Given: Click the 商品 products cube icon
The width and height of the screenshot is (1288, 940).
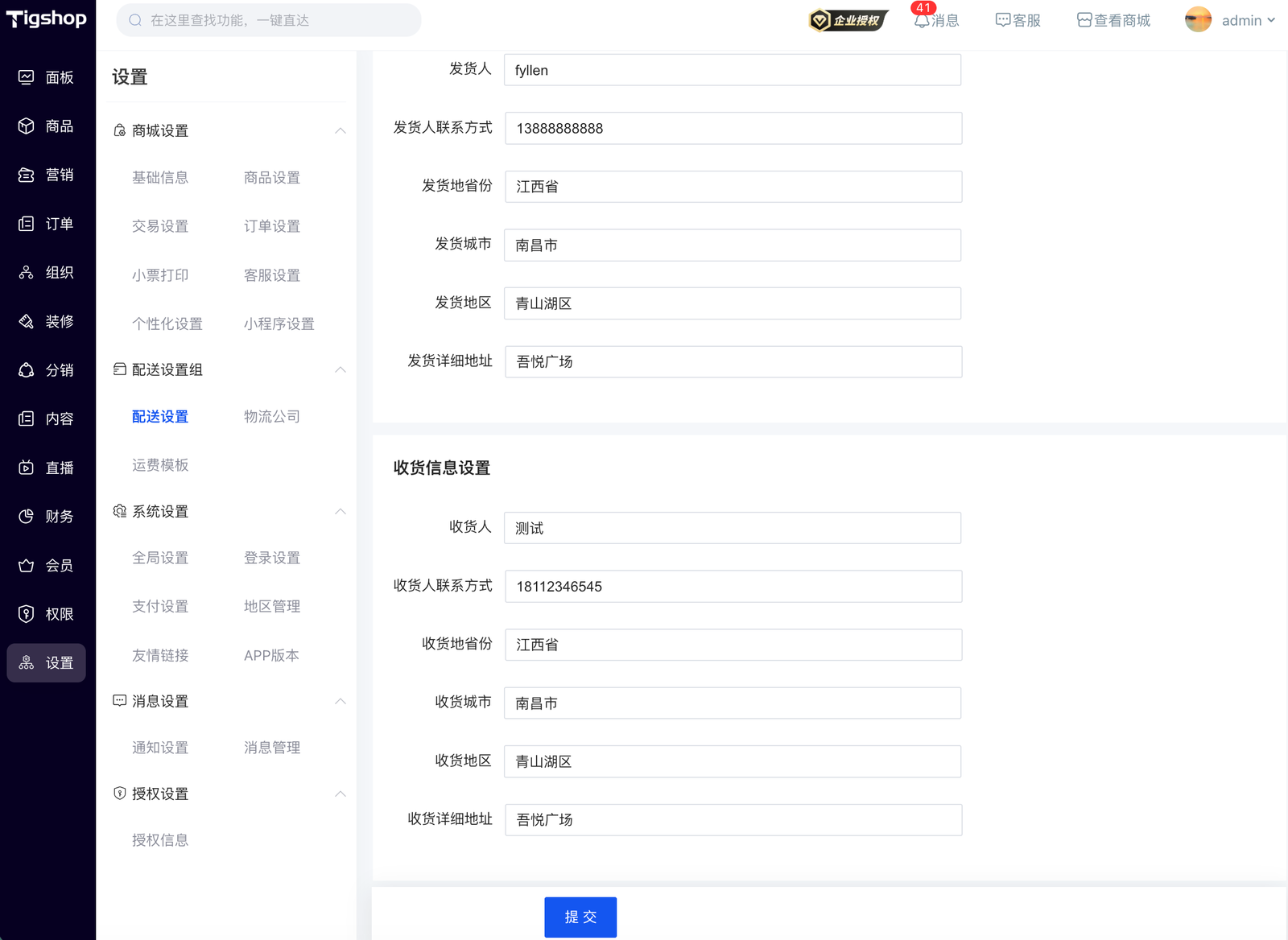Looking at the screenshot, I should 27,126.
